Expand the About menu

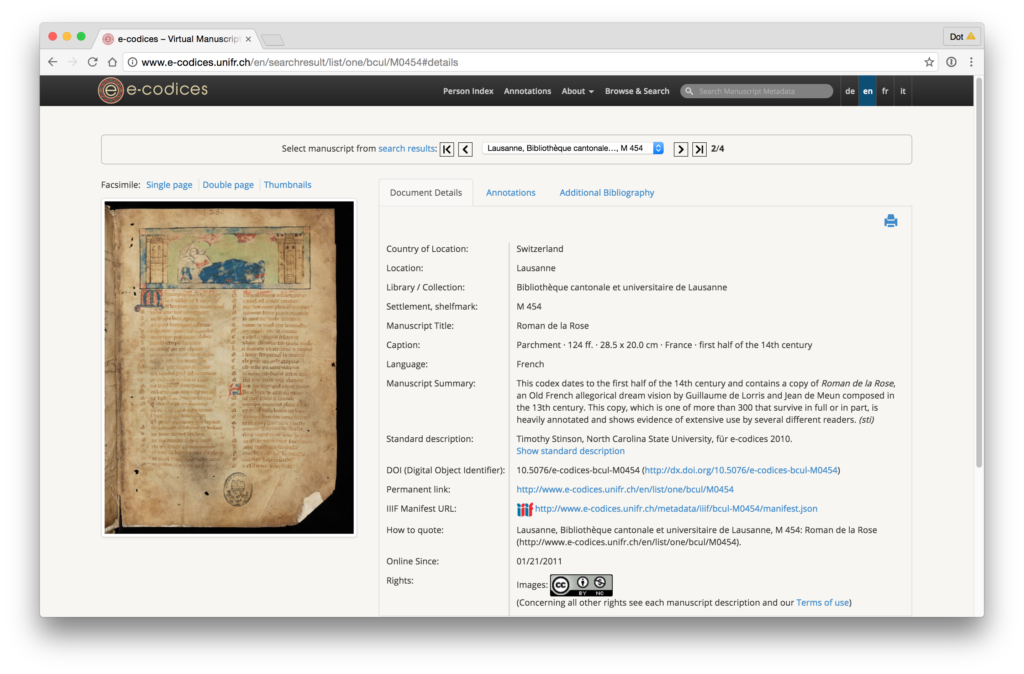(x=577, y=91)
